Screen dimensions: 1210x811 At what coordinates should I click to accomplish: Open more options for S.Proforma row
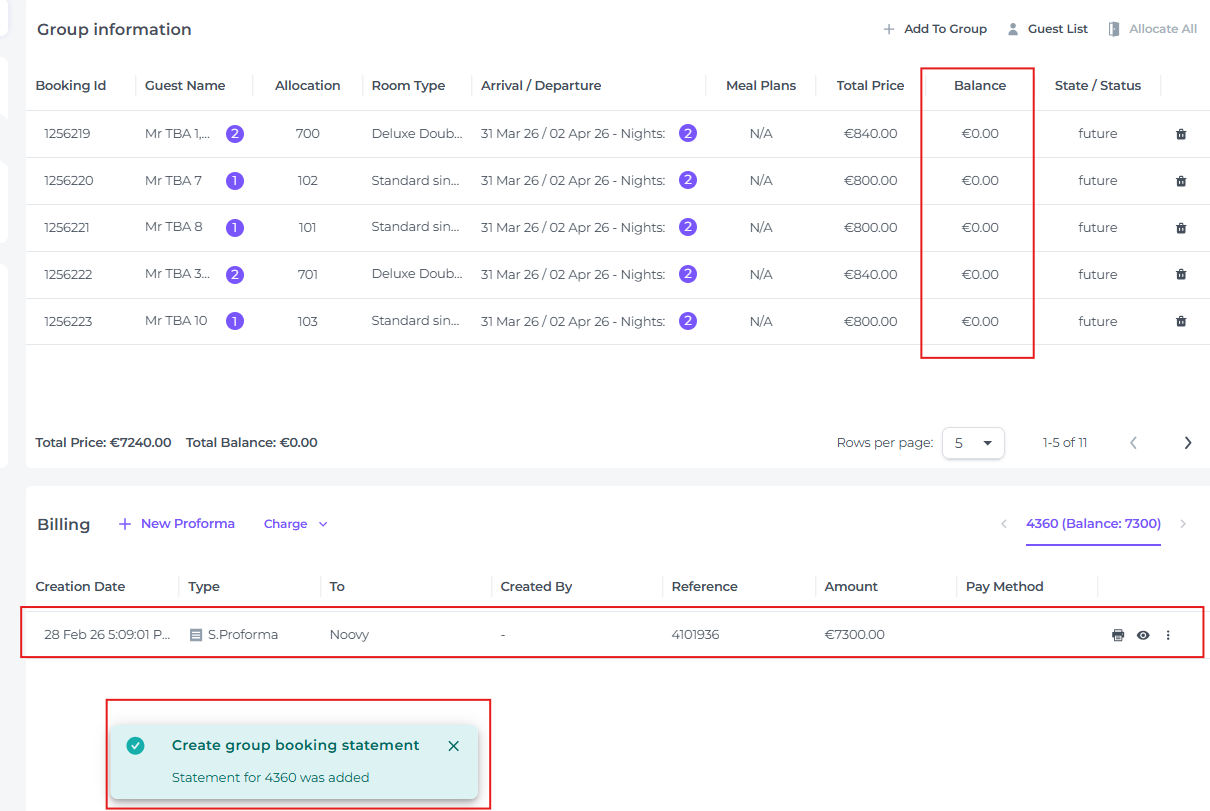(x=1168, y=635)
